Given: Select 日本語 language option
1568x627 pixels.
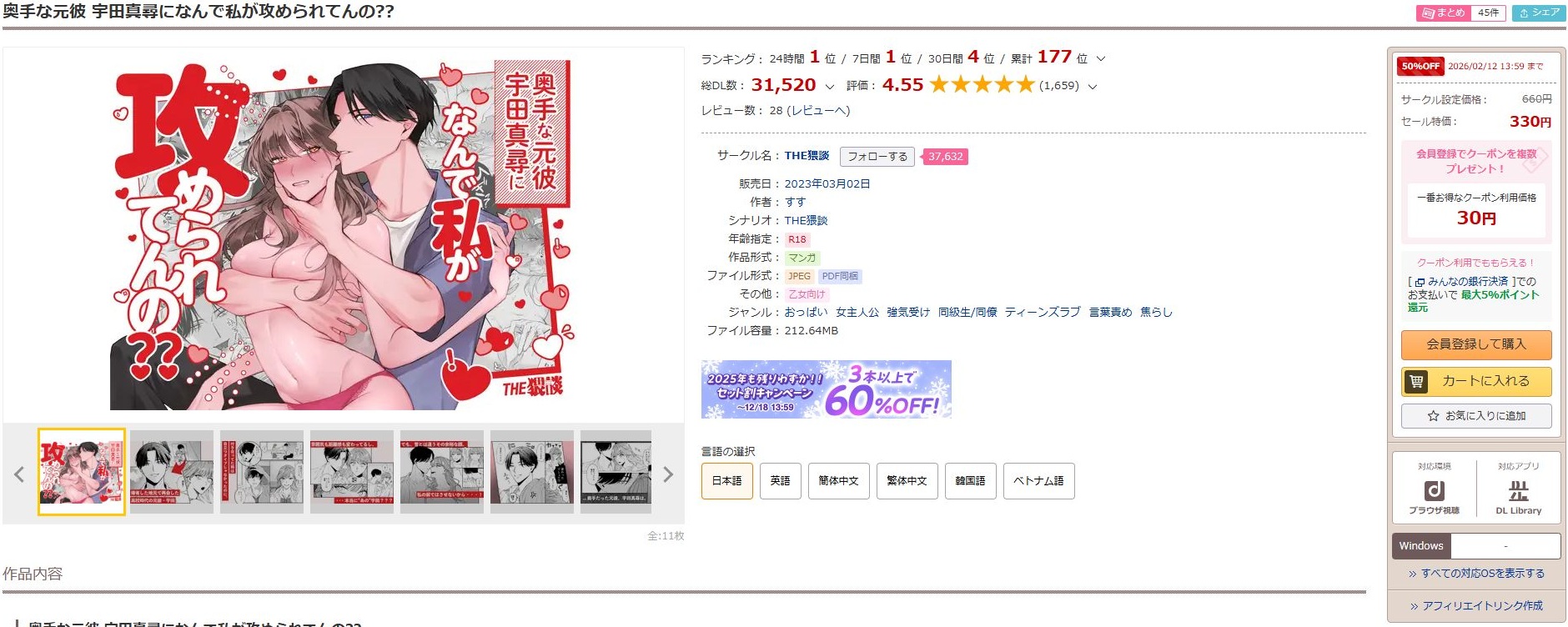Looking at the screenshot, I should tap(726, 481).
